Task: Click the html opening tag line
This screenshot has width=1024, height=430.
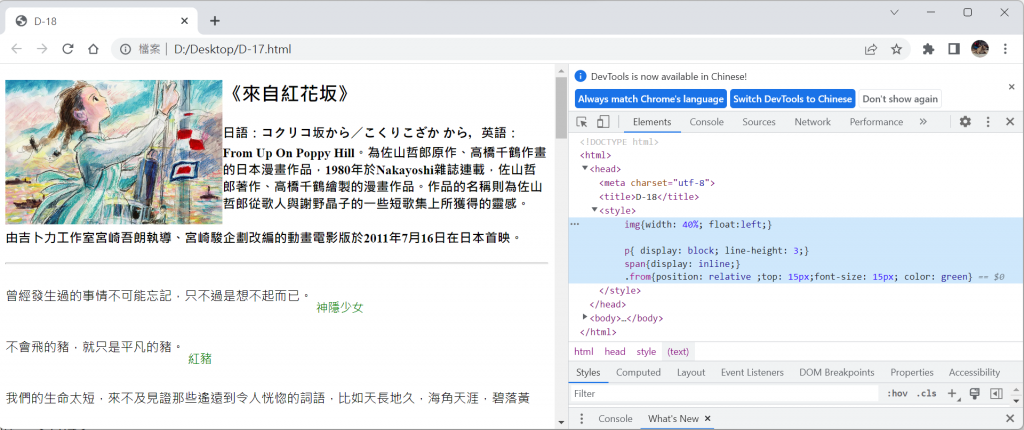Action: [x=596, y=155]
